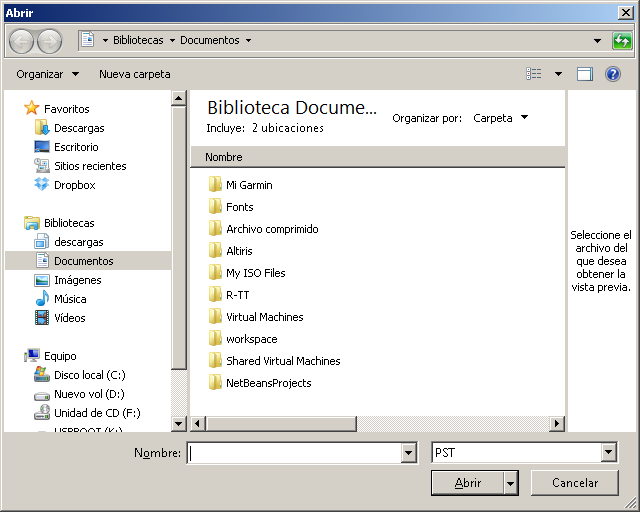Viewport: 640px width, 512px height.
Task: Open the PST file type dropdown
Action: (x=608, y=452)
